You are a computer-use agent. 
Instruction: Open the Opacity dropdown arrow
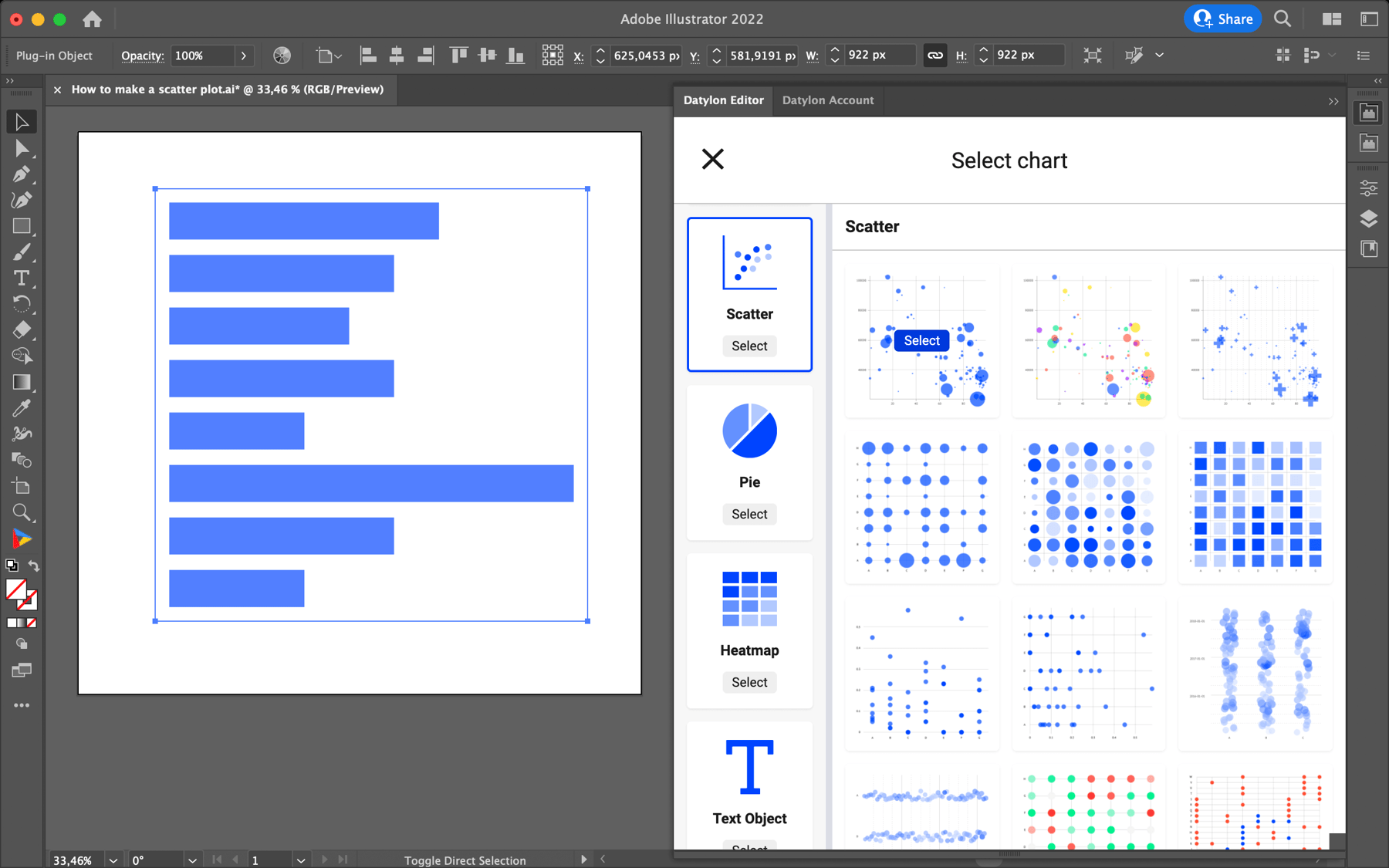244,56
